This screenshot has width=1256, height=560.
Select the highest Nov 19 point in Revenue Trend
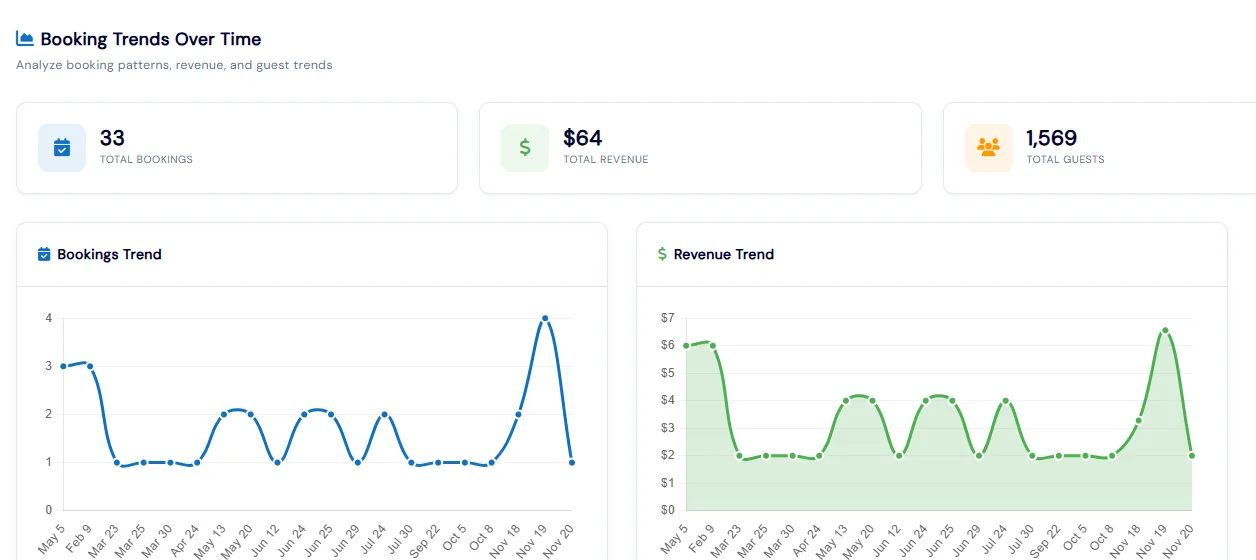(1165, 330)
